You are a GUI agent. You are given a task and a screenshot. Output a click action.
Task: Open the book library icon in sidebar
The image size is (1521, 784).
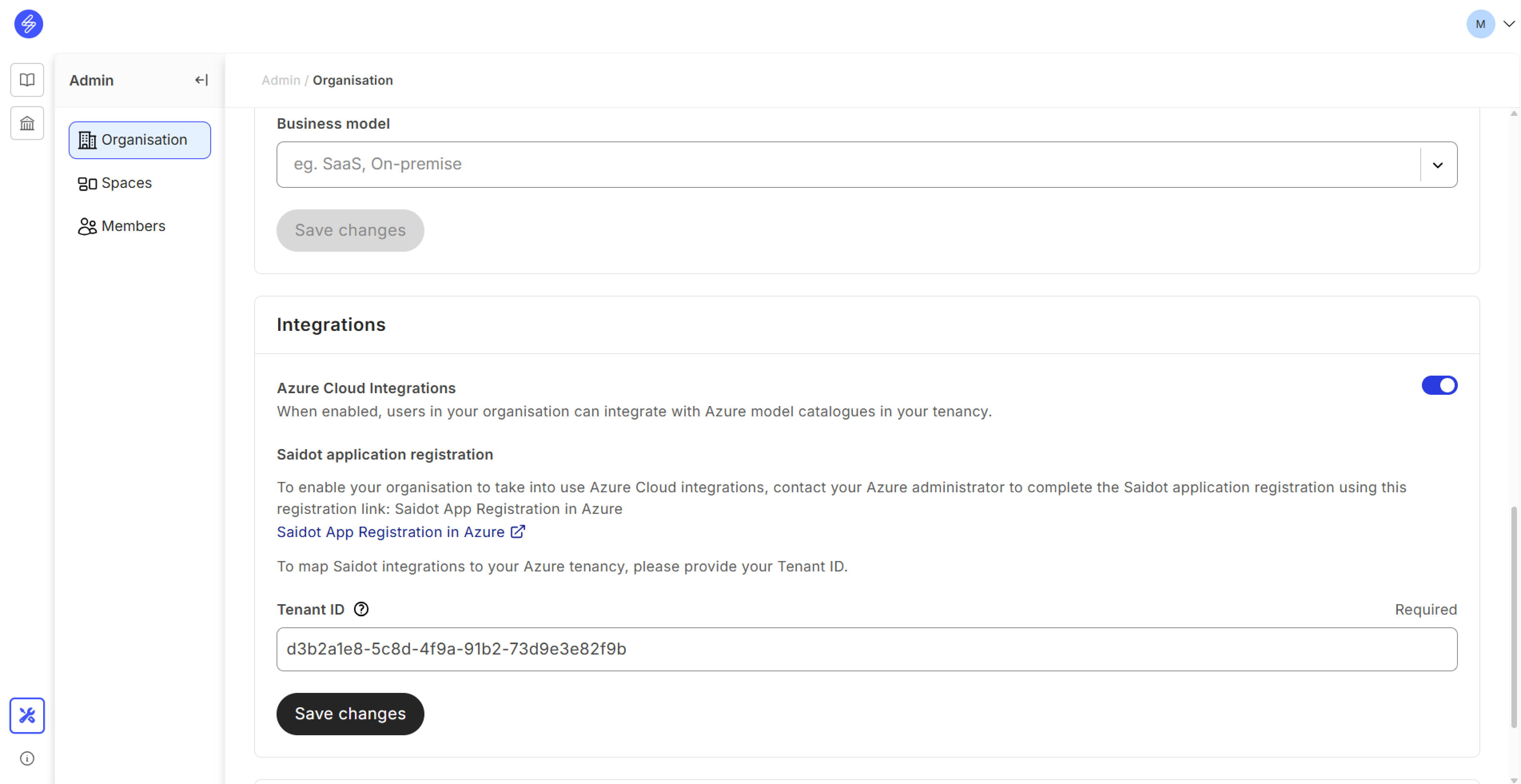(x=27, y=80)
